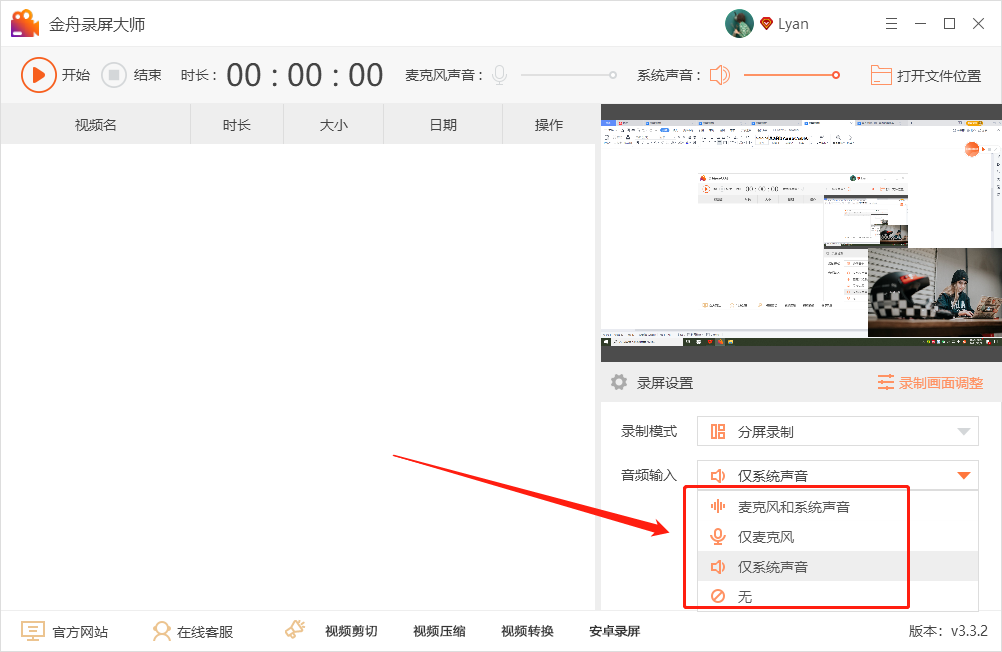Click the 音频输入 combo box field

[x=838, y=475]
